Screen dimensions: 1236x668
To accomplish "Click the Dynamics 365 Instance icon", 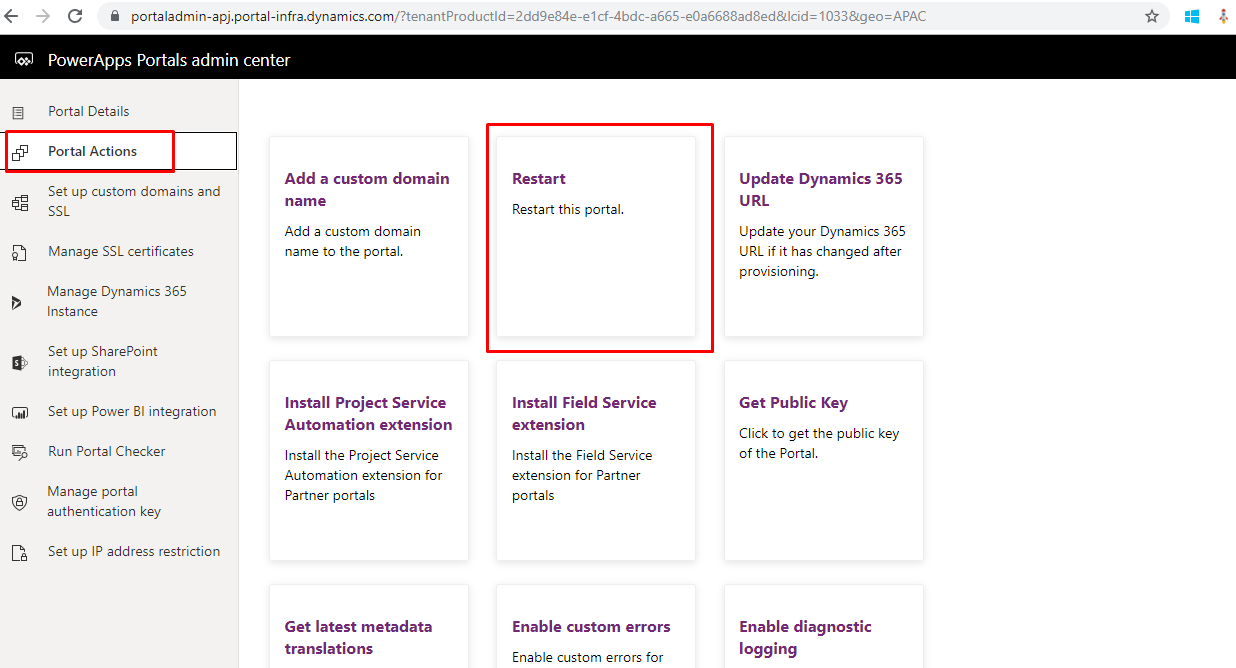I will tap(17, 302).
